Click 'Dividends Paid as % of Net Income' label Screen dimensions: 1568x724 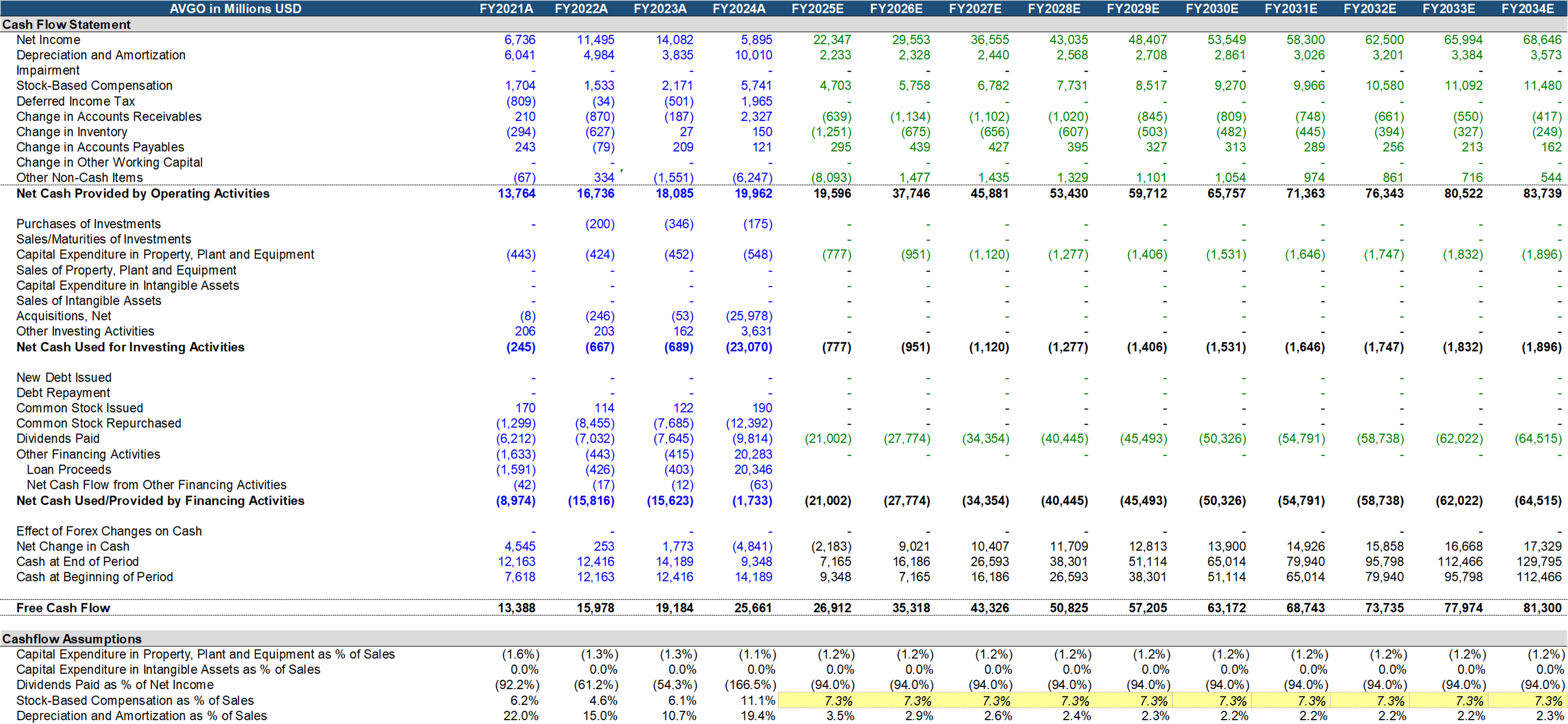point(115,685)
